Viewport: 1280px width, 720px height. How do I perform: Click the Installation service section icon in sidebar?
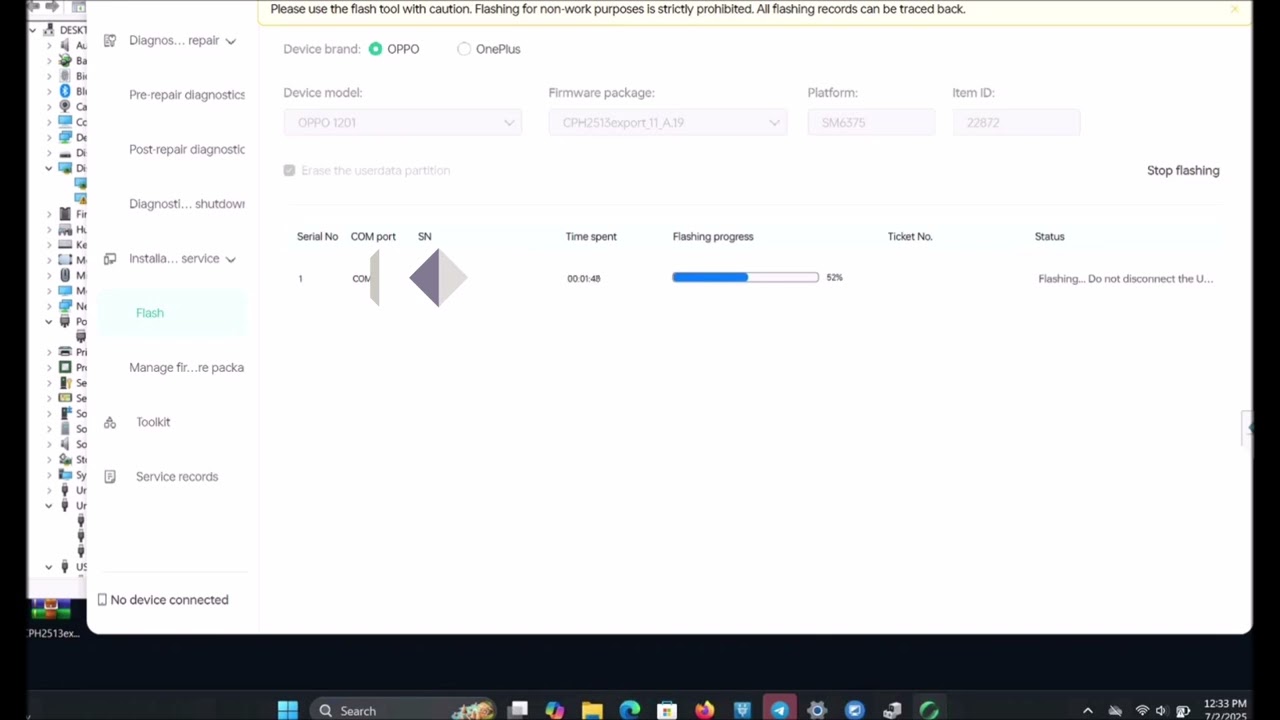pos(110,259)
